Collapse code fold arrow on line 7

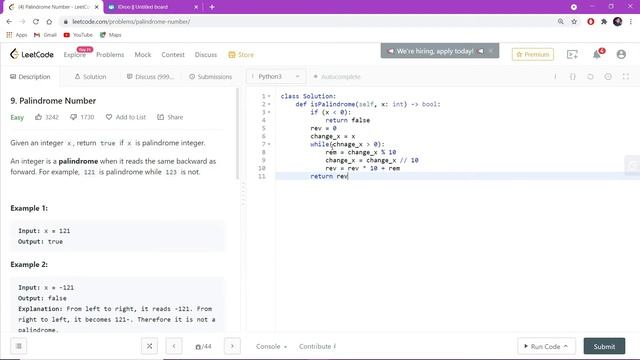click(x=269, y=144)
